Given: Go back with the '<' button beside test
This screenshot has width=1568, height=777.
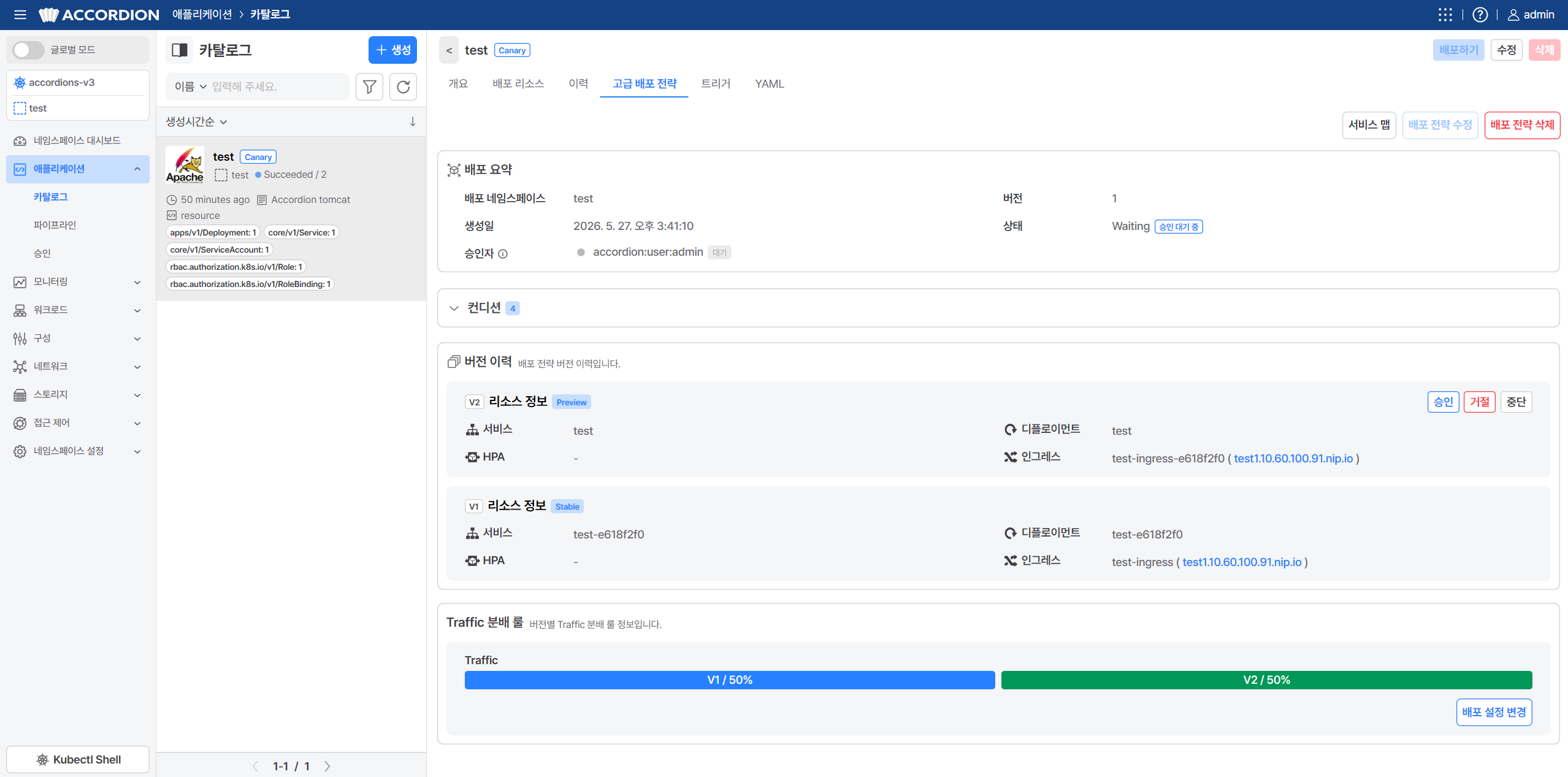Looking at the screenshot, I should tap(449, 50).
